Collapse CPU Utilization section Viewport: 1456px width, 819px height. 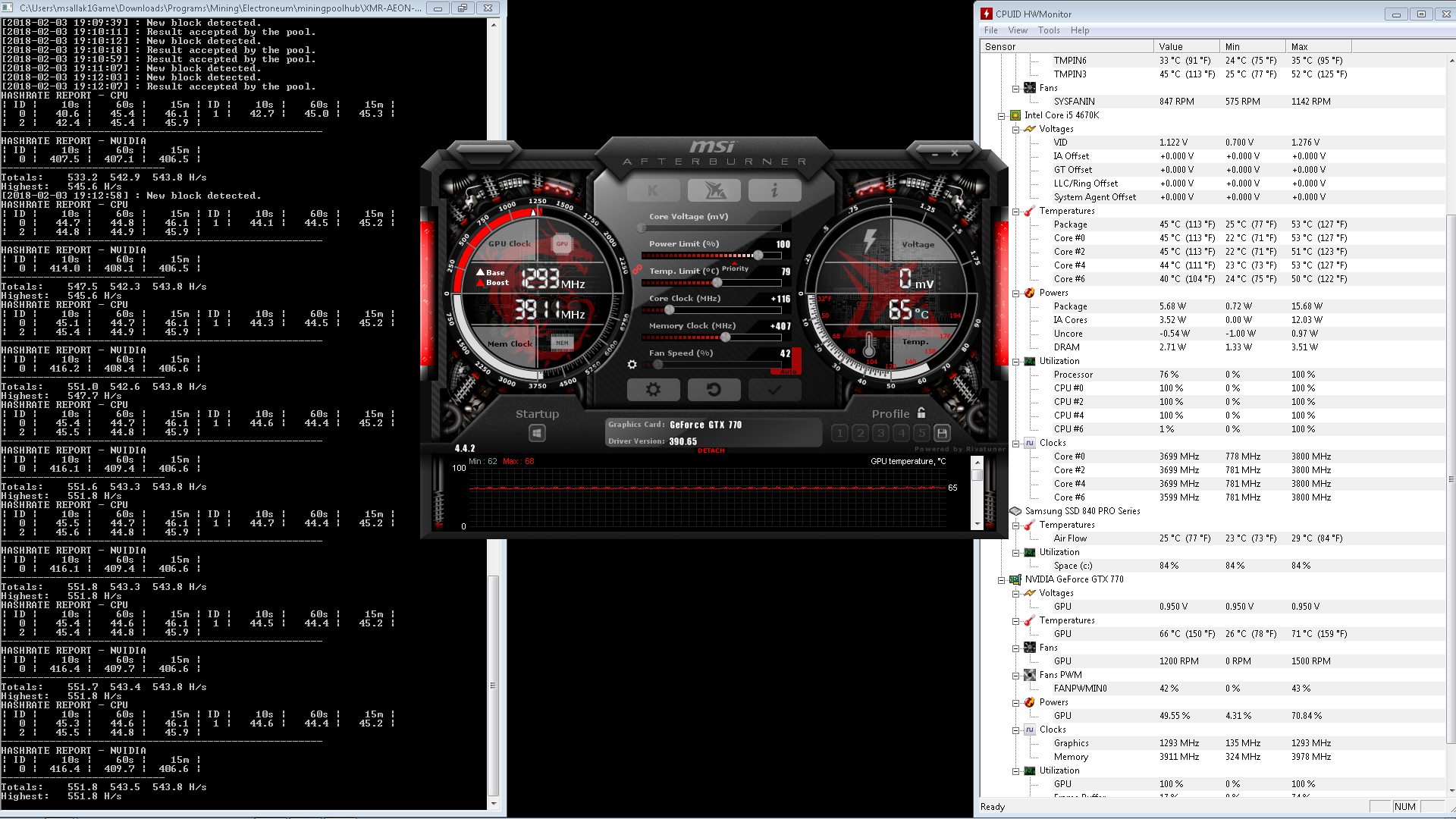[x=1015, y=362]
